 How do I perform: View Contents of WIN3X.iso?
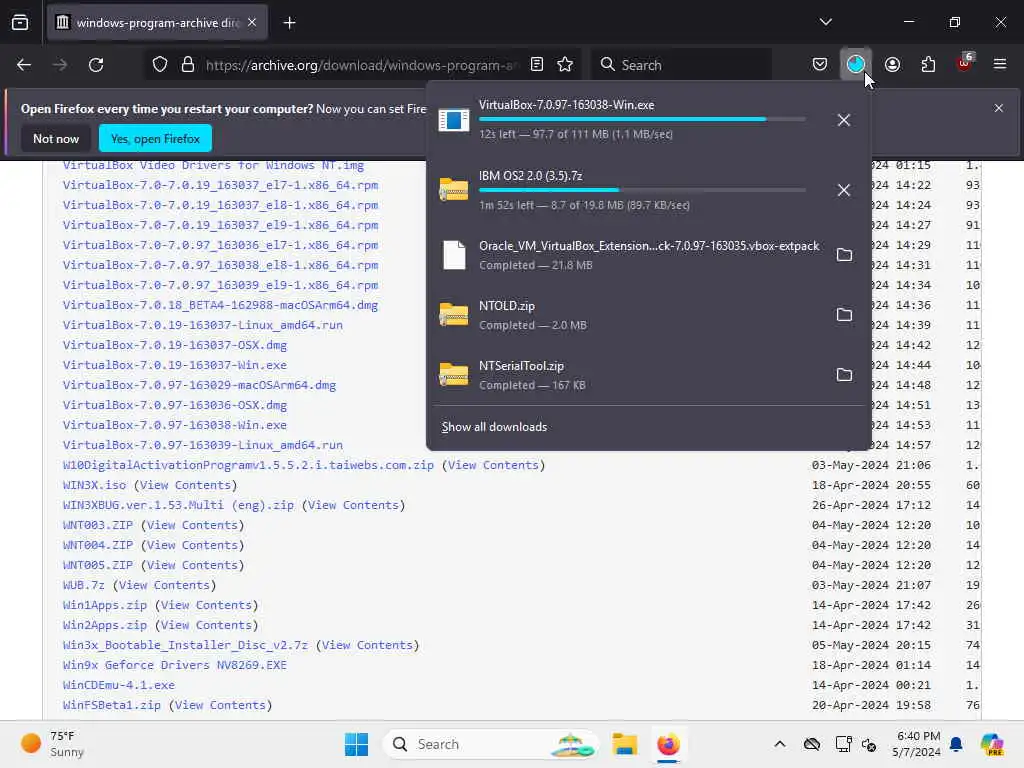click(185, 485)
